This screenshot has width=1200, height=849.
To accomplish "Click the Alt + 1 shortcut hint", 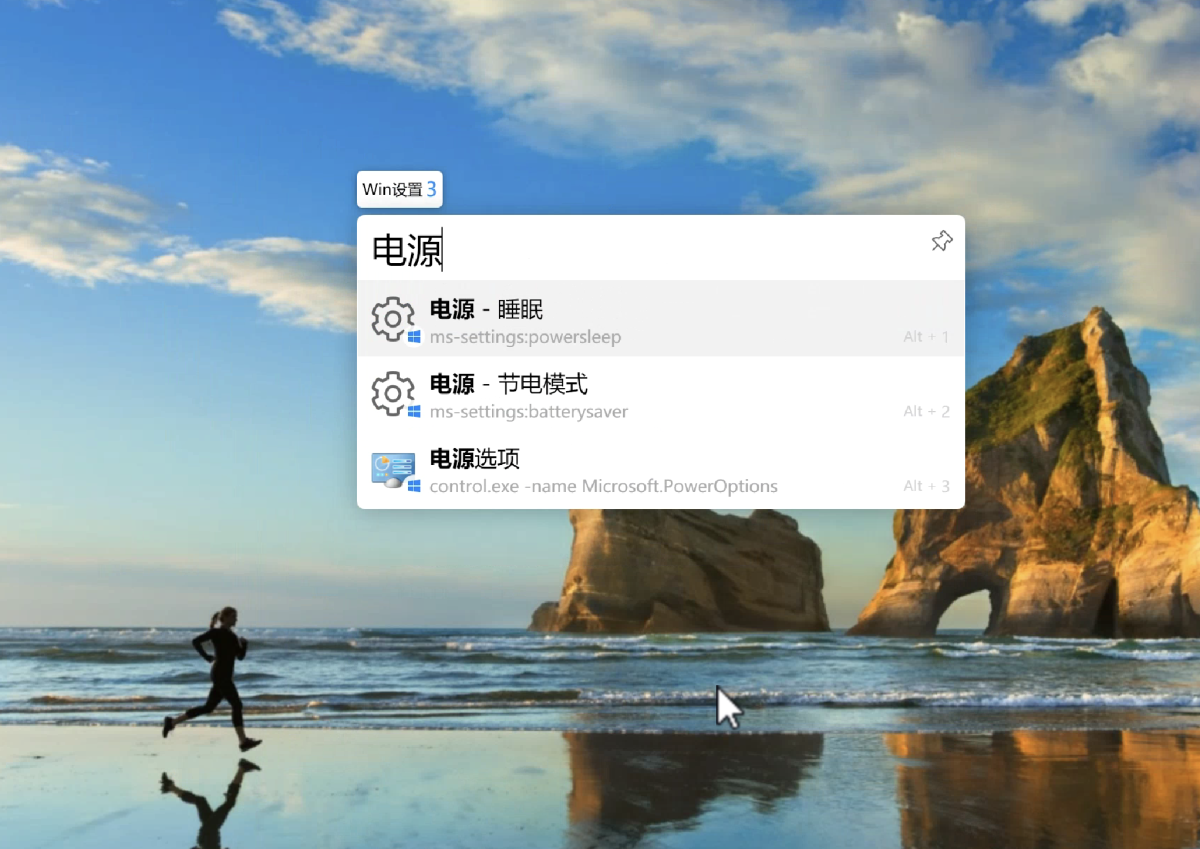I will tap(927, 337).
